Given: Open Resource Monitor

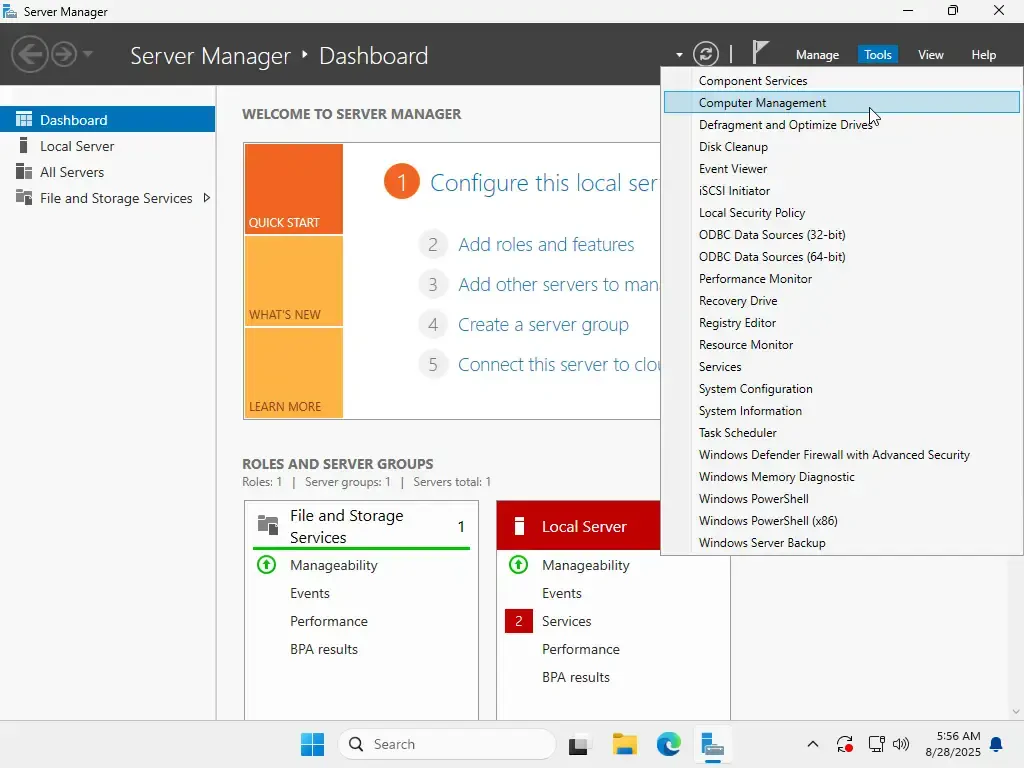Looking at the screenshot, I should [x=841, y=344].
